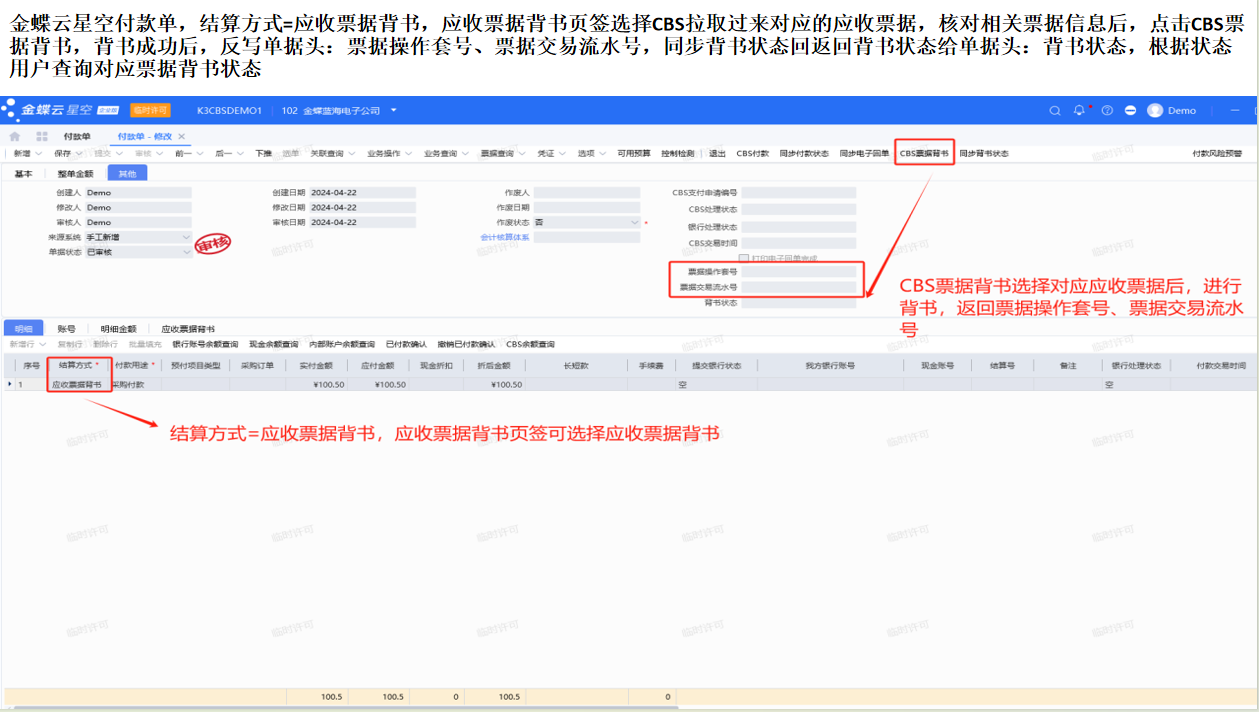Click 同步付款状态 in the toolbar
Viewport: 1259px width, 712px height.
(804, 153)
